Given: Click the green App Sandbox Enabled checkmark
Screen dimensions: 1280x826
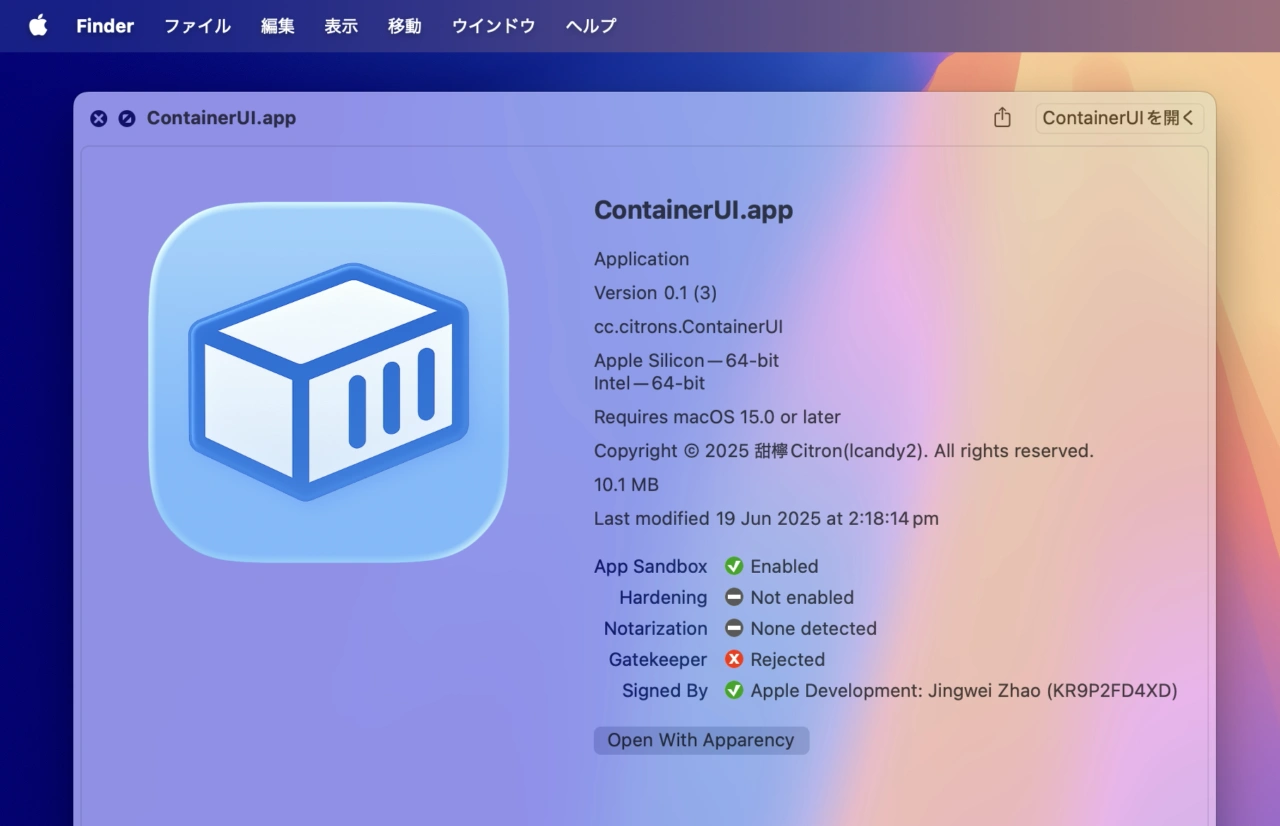Looking at the screenshot, I should (734, 566).
